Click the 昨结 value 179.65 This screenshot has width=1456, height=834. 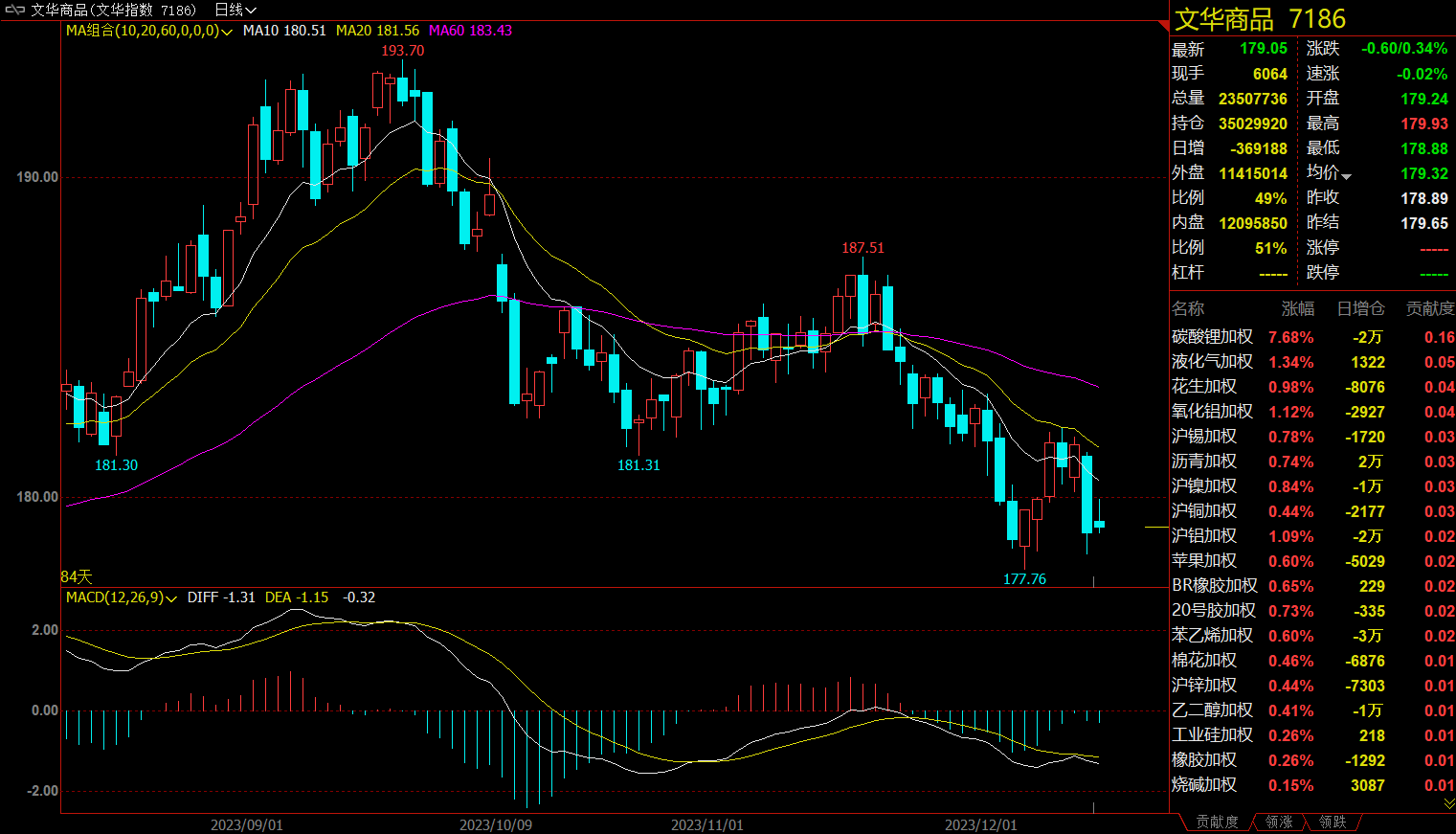pos(1424,223)
